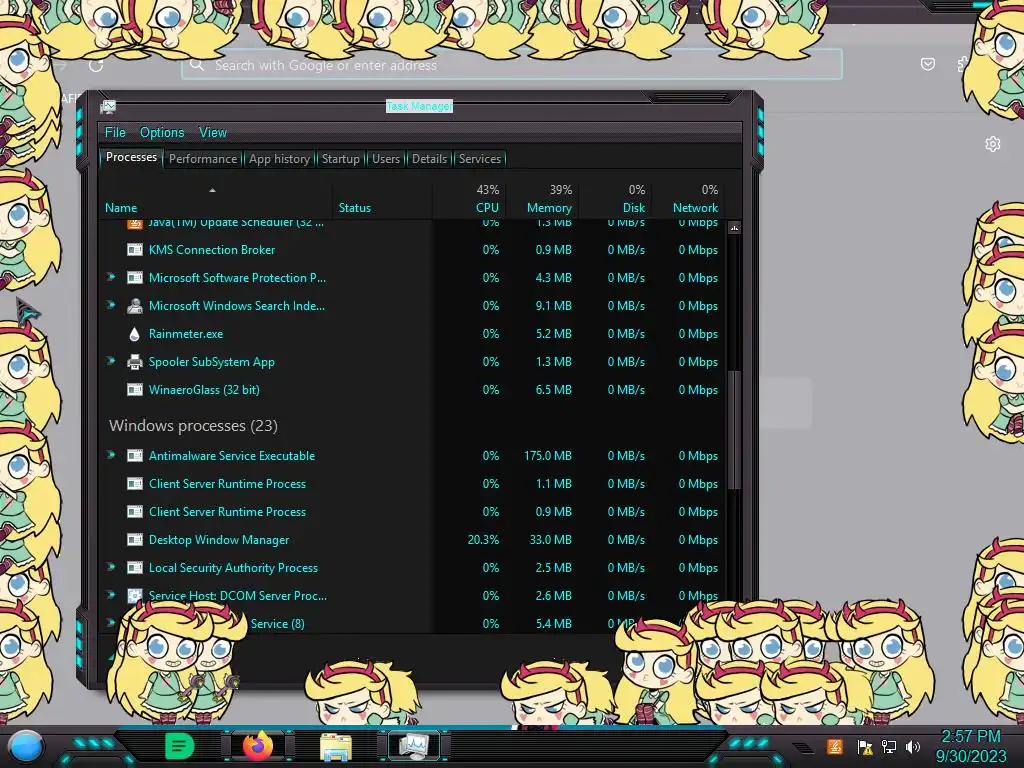This screenshot has height=768, width=1024.
Task: Select the Client Server Runtime Process 0.9 MB row
Action: click(413, 512)
